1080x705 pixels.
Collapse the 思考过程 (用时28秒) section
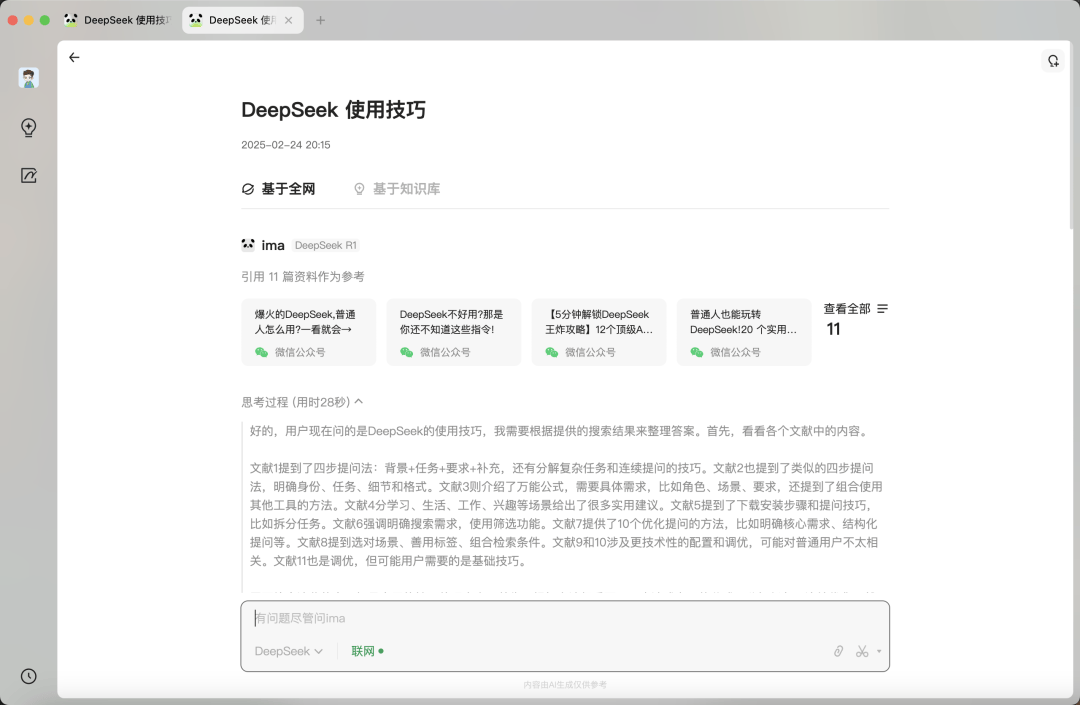[x=302, y=402]
